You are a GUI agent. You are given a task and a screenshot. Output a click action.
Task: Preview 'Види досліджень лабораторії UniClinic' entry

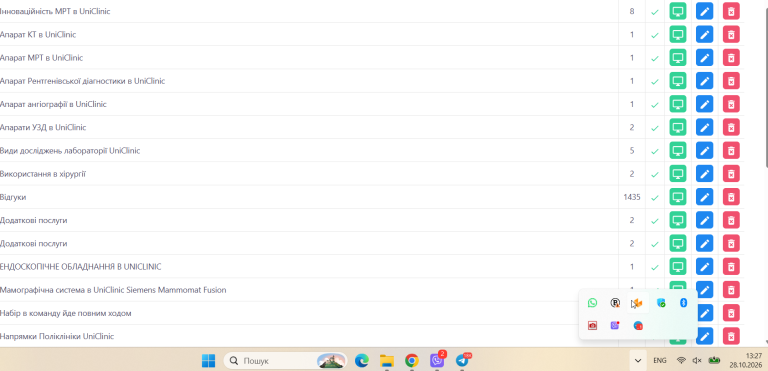coord(678,150)
